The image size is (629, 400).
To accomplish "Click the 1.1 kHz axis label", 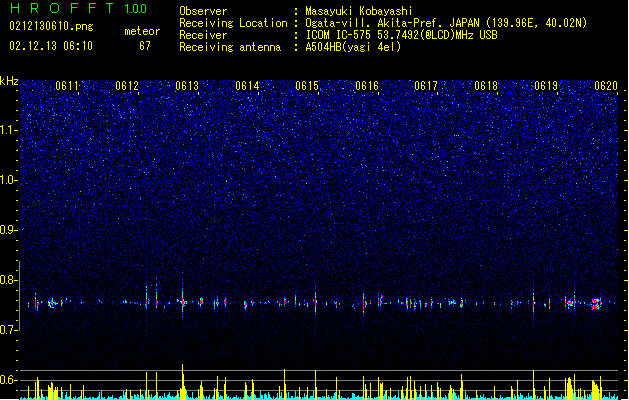I will (x=9, y=130).
